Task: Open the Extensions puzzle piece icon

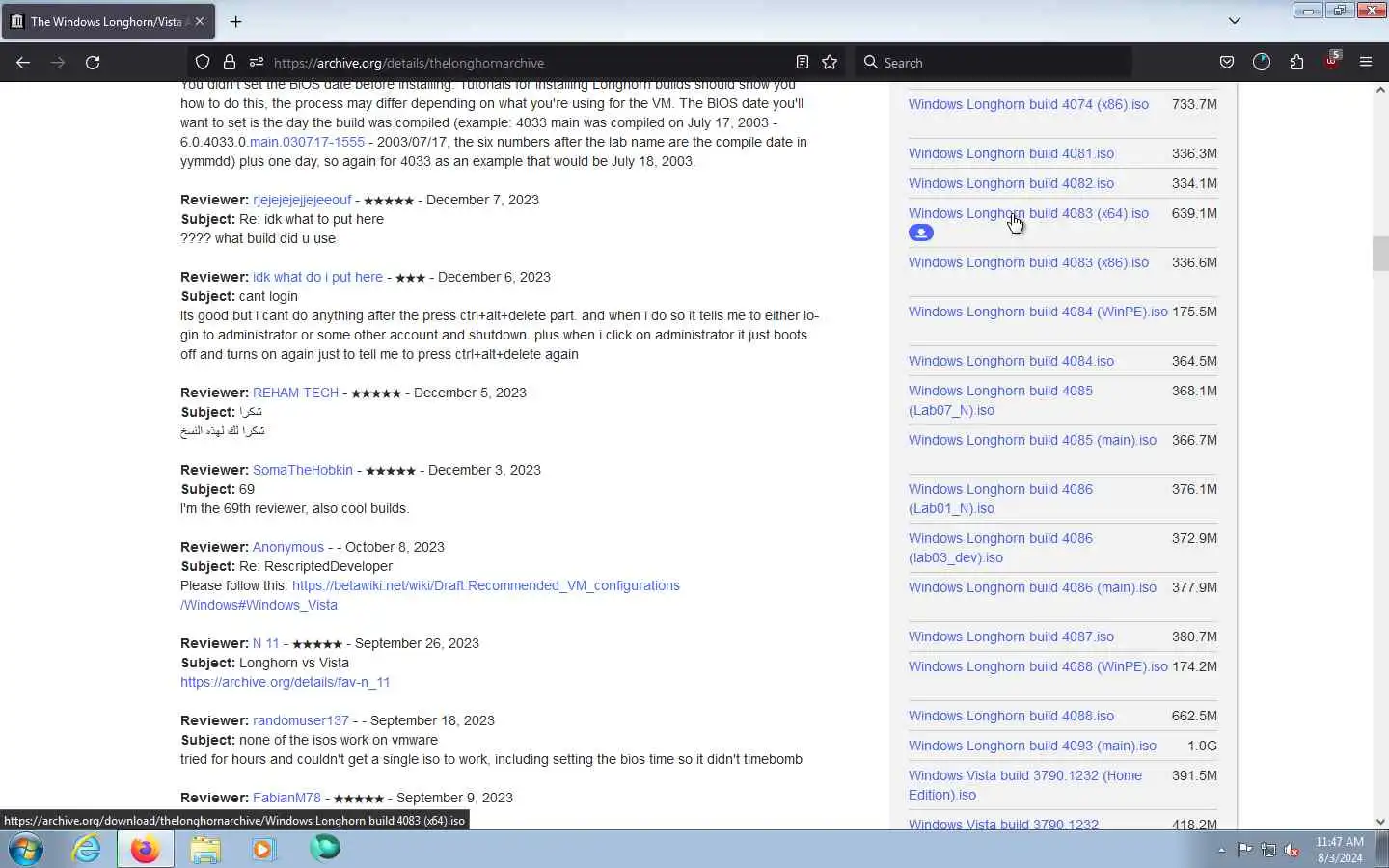Action: pyautogui.click(x=1296, y=63)
